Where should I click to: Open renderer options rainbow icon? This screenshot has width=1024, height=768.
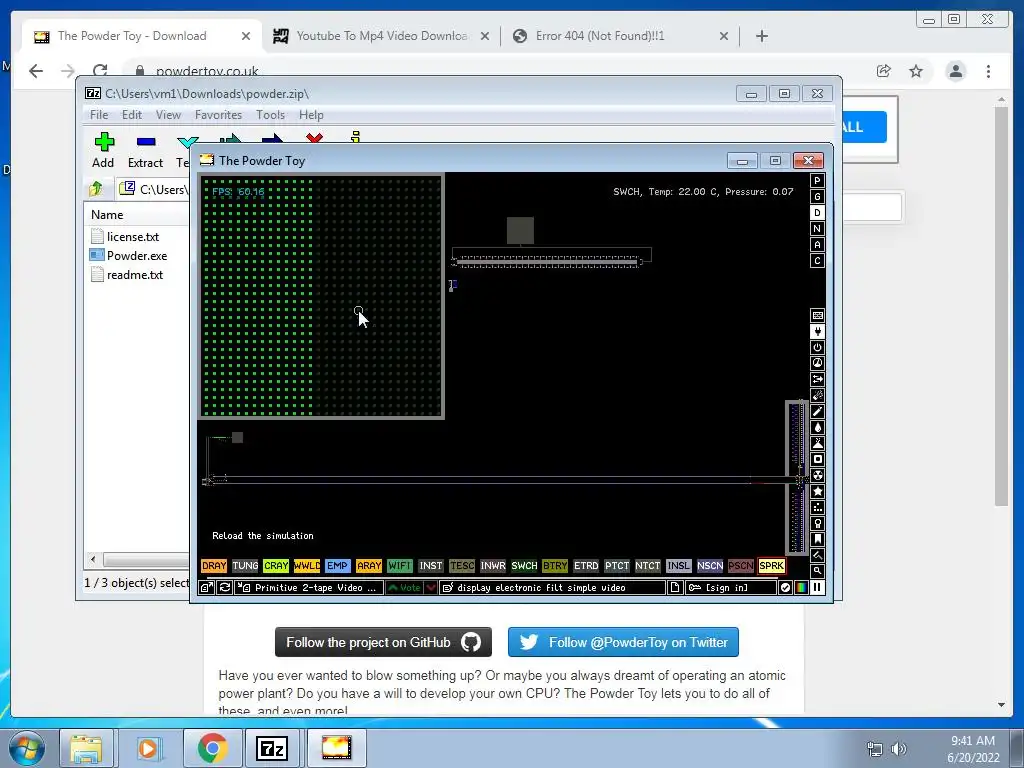click(x=801, y=588)
